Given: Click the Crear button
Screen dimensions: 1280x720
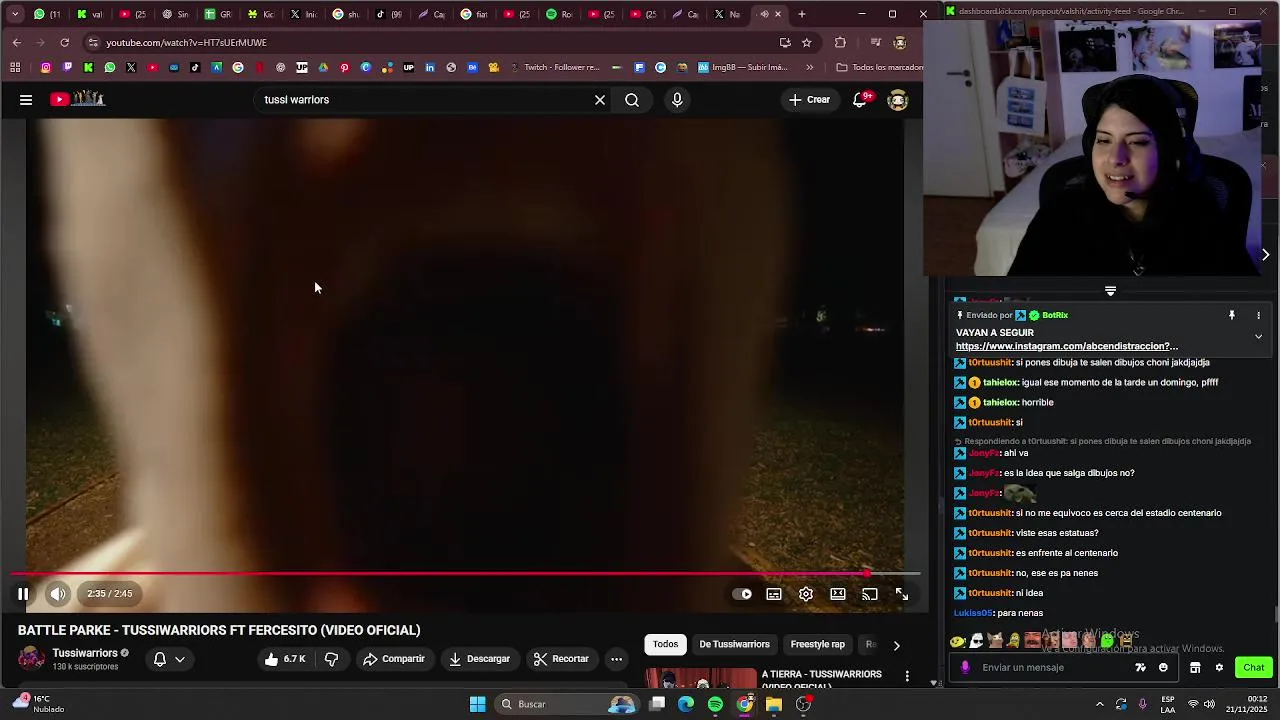Looking at the screenshot, I should pyautogui.click(x=809, y=100).
